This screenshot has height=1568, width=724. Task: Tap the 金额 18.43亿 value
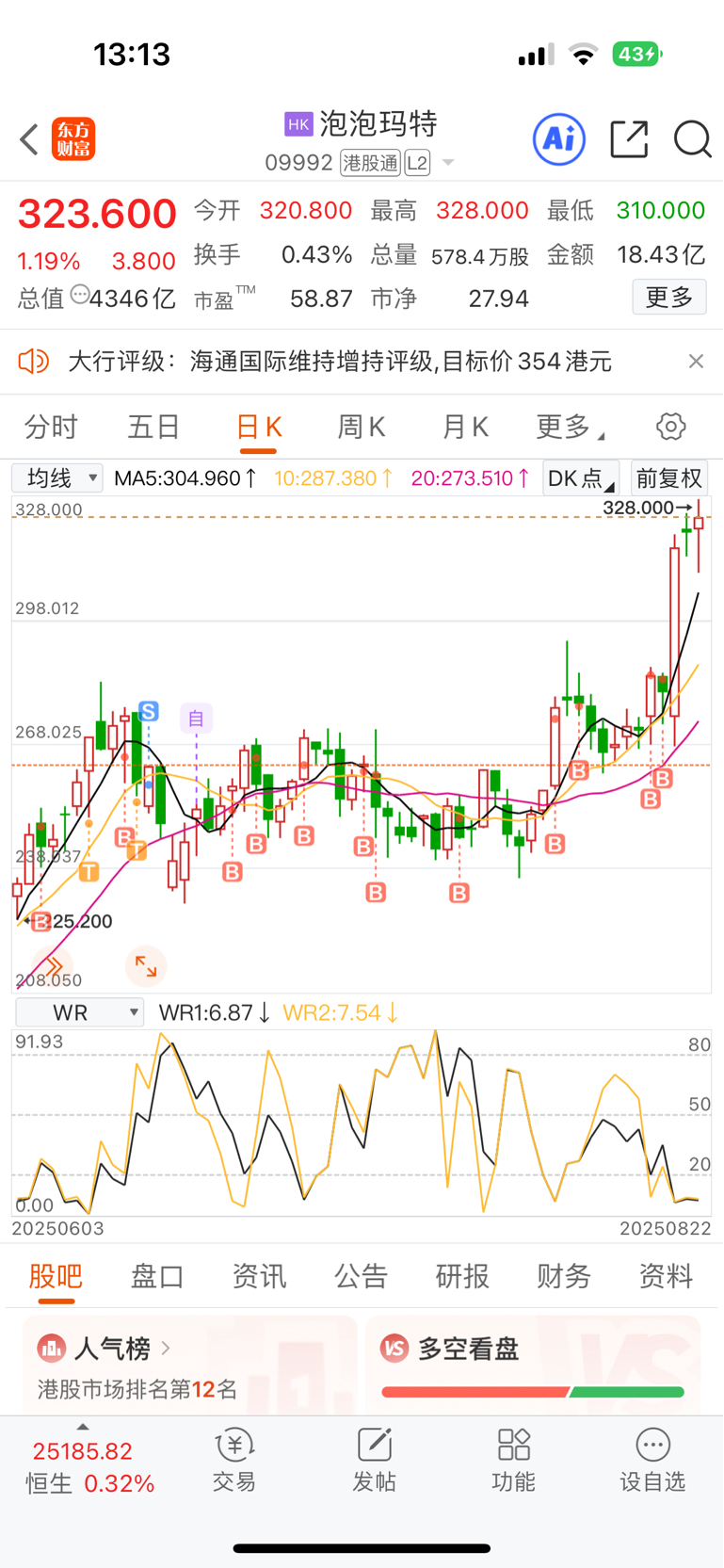[661, 254]
